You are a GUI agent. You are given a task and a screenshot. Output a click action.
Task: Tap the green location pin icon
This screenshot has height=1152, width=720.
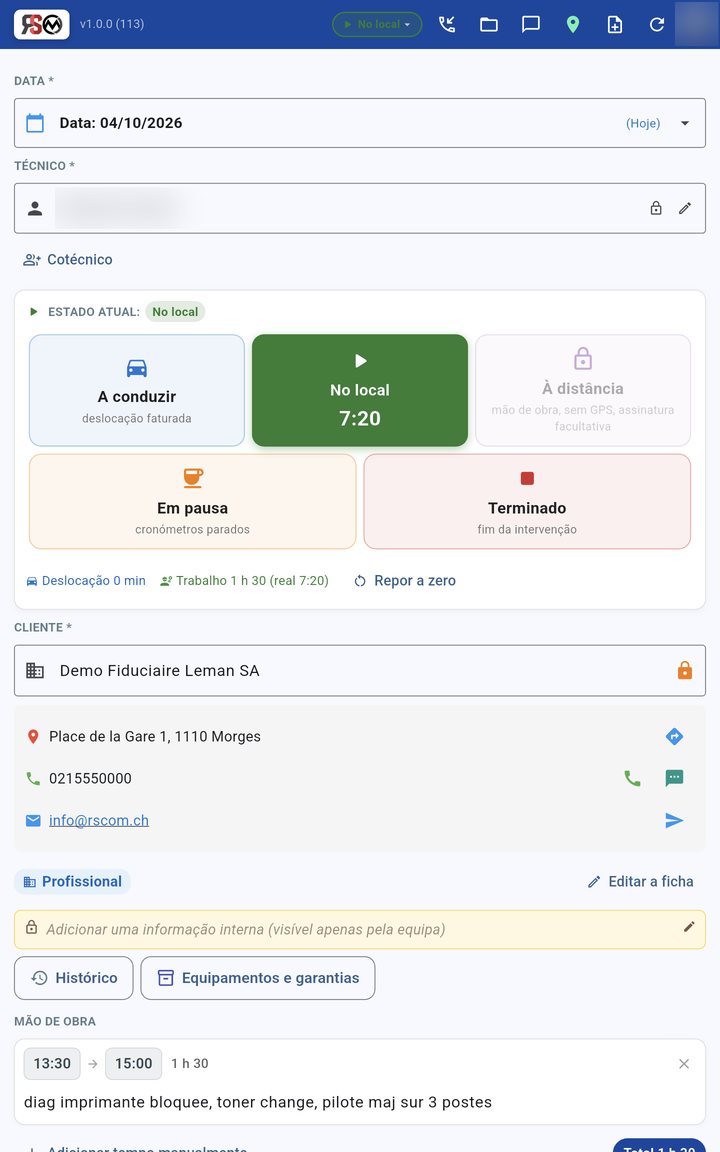click(x=573, y=24)
